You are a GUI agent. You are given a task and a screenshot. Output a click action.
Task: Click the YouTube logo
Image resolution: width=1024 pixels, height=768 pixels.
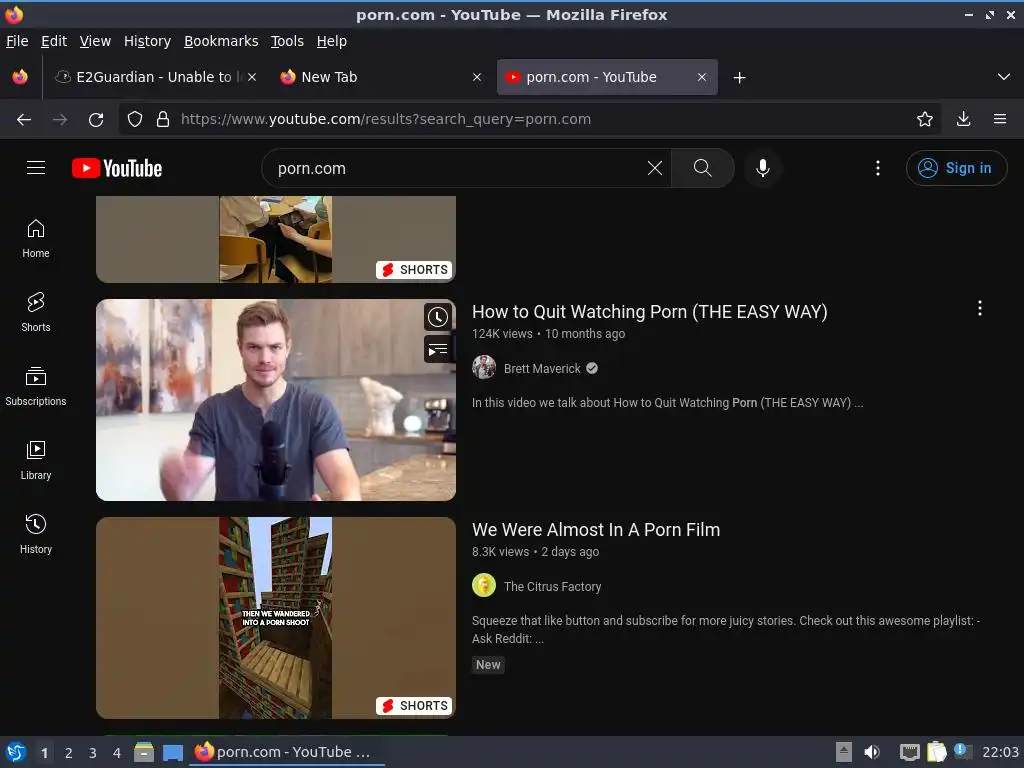117,168
